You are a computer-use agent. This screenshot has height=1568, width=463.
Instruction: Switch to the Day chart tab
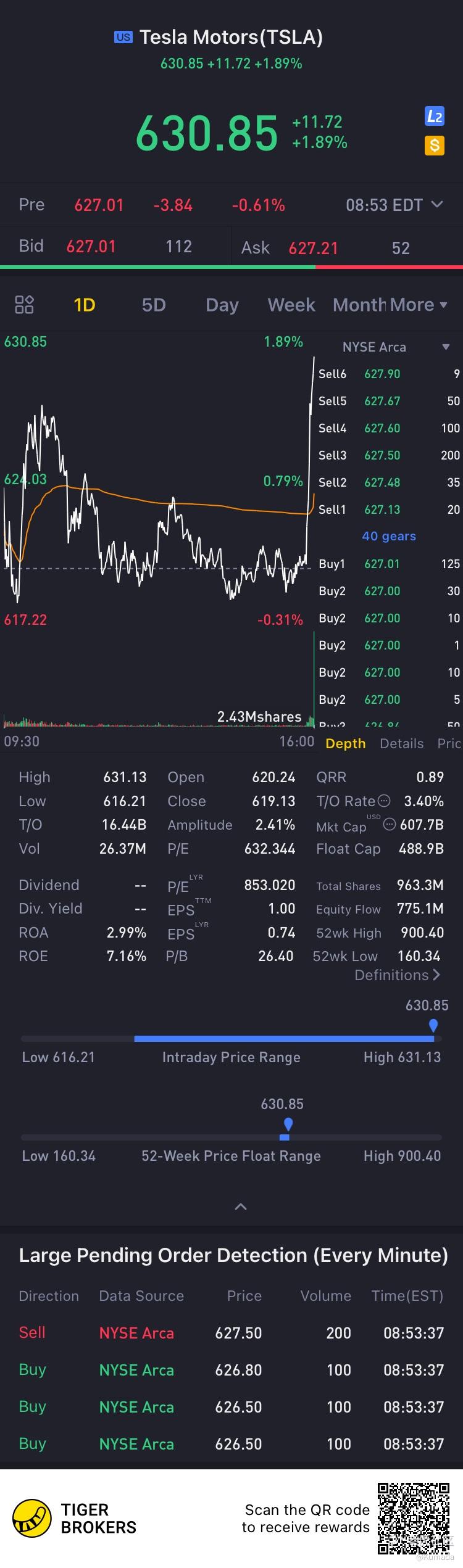tap(222, 305)
